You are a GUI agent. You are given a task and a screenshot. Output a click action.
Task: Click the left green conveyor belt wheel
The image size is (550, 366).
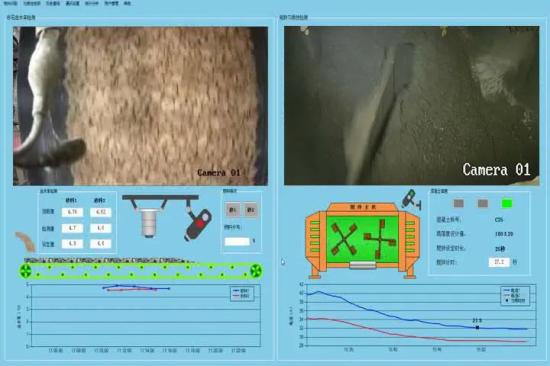point(25,270)
